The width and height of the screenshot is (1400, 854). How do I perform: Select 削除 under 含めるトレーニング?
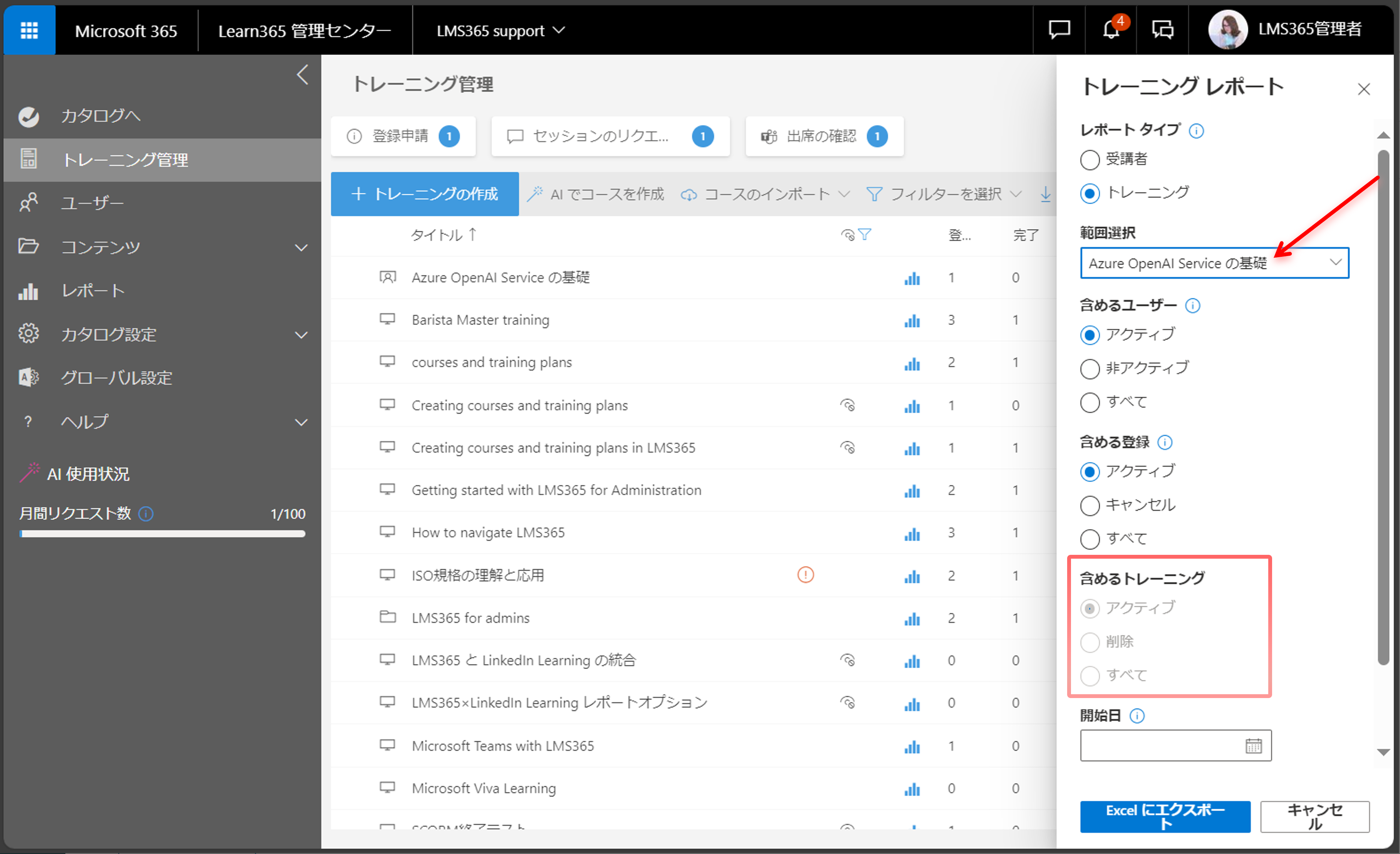1089,642
